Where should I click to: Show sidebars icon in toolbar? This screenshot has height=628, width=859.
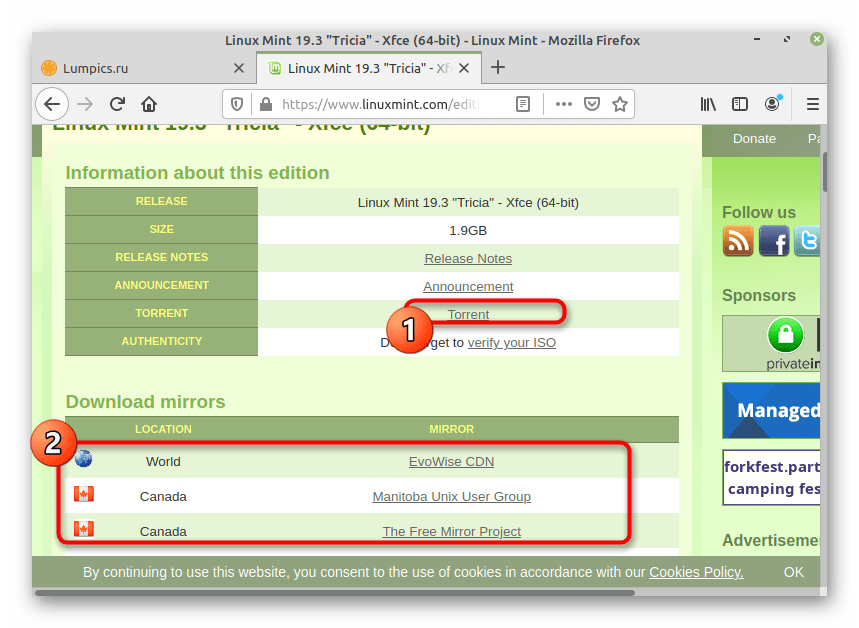coord(740,104)
